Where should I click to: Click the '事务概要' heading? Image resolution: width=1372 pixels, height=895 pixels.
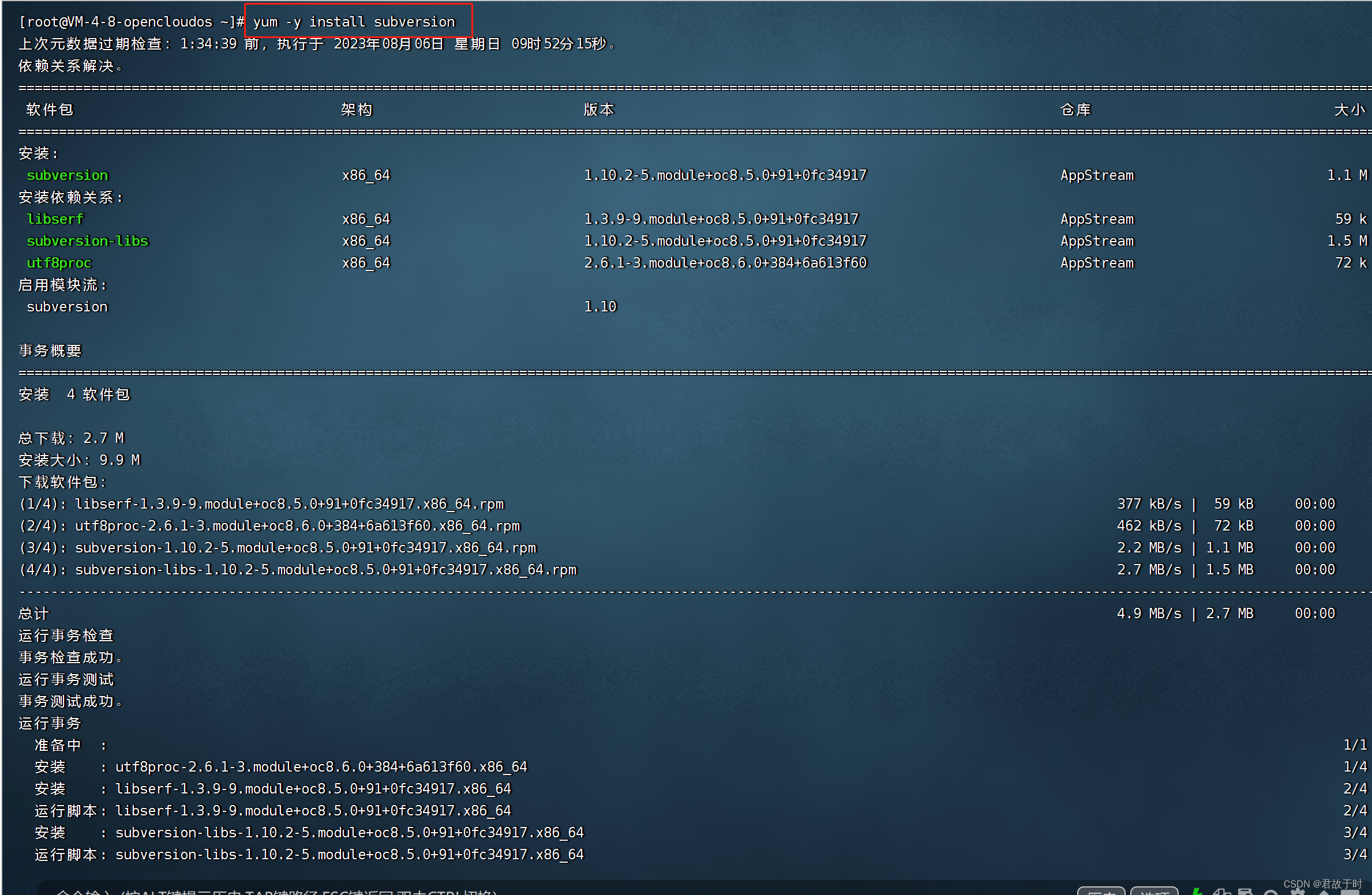(x=50, y=351)
